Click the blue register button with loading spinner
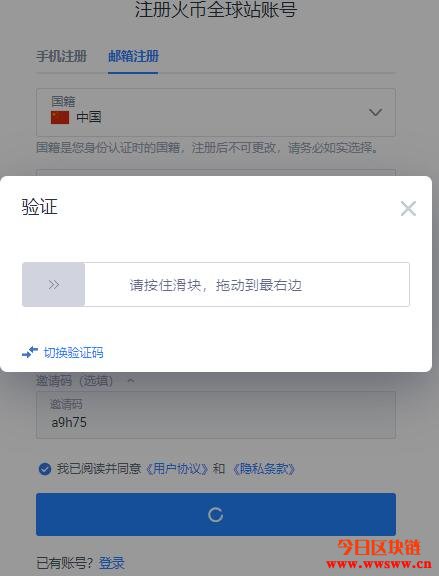Screen dimensions: 439x576 [216, 514]
